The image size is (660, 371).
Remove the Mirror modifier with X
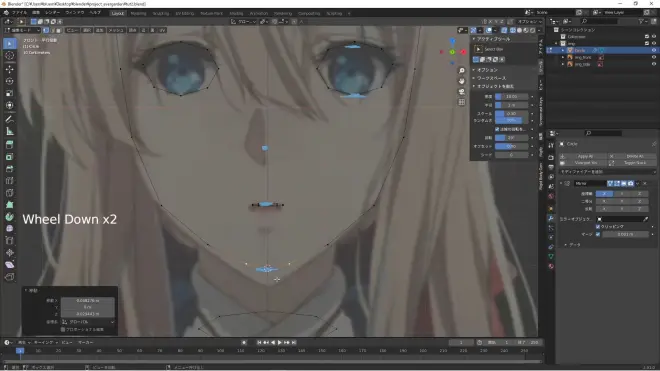[645, 184]
